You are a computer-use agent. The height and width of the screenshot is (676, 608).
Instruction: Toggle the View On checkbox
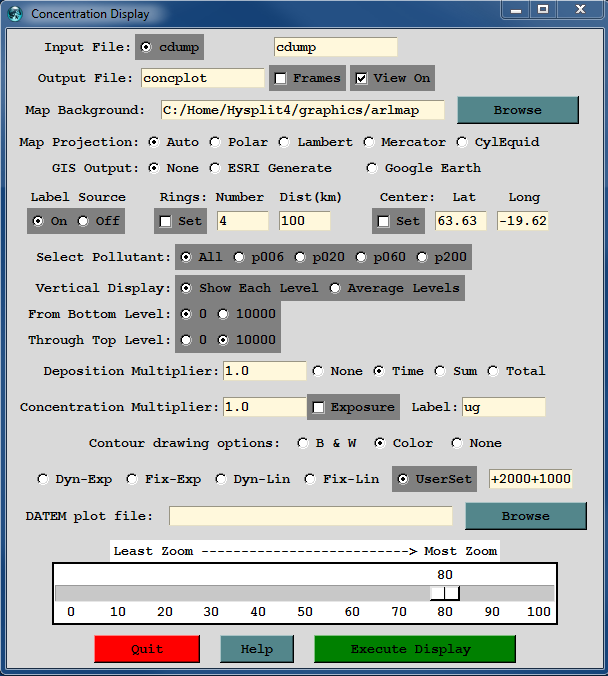[x=362, y=78]
